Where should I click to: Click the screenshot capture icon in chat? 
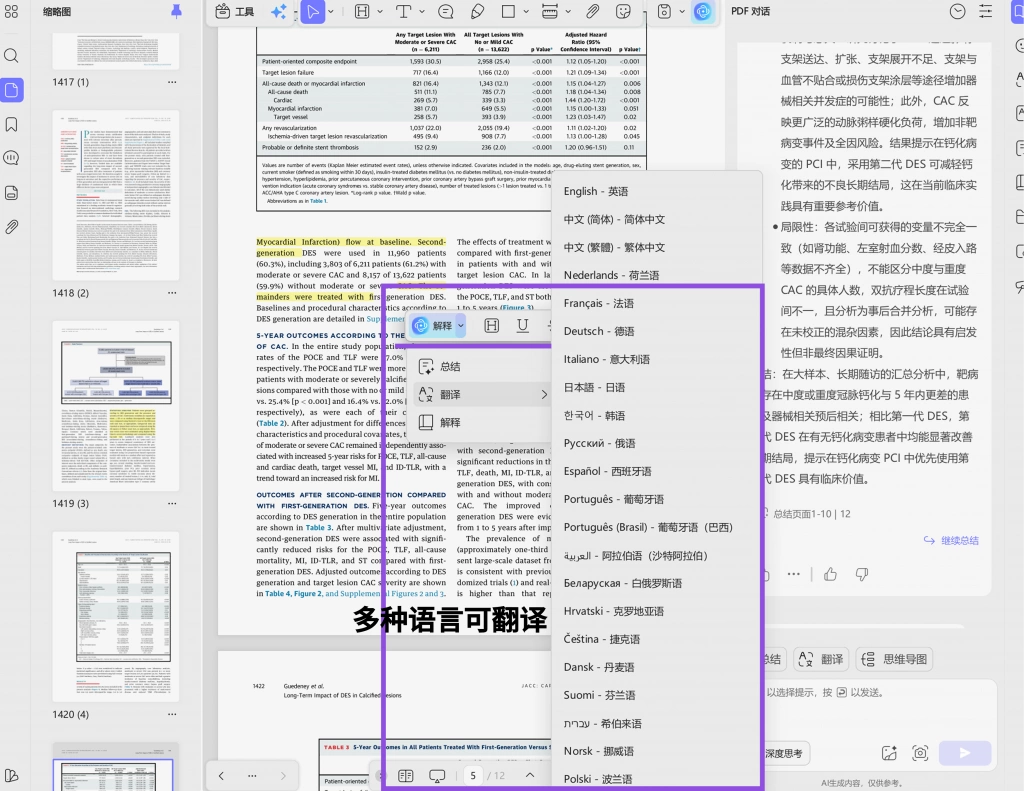click(920, 753)
